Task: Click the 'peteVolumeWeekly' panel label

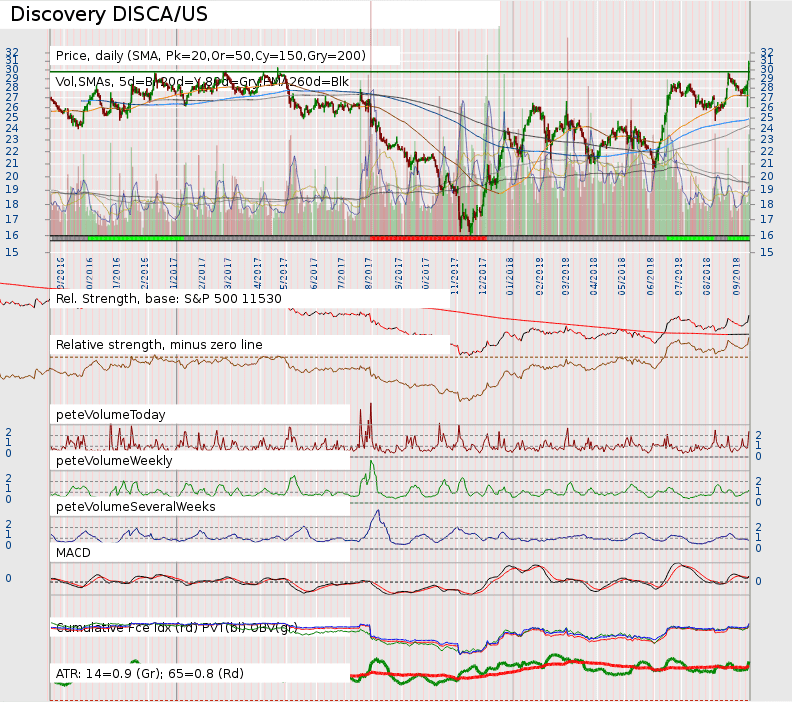Action: click(114, 461)
